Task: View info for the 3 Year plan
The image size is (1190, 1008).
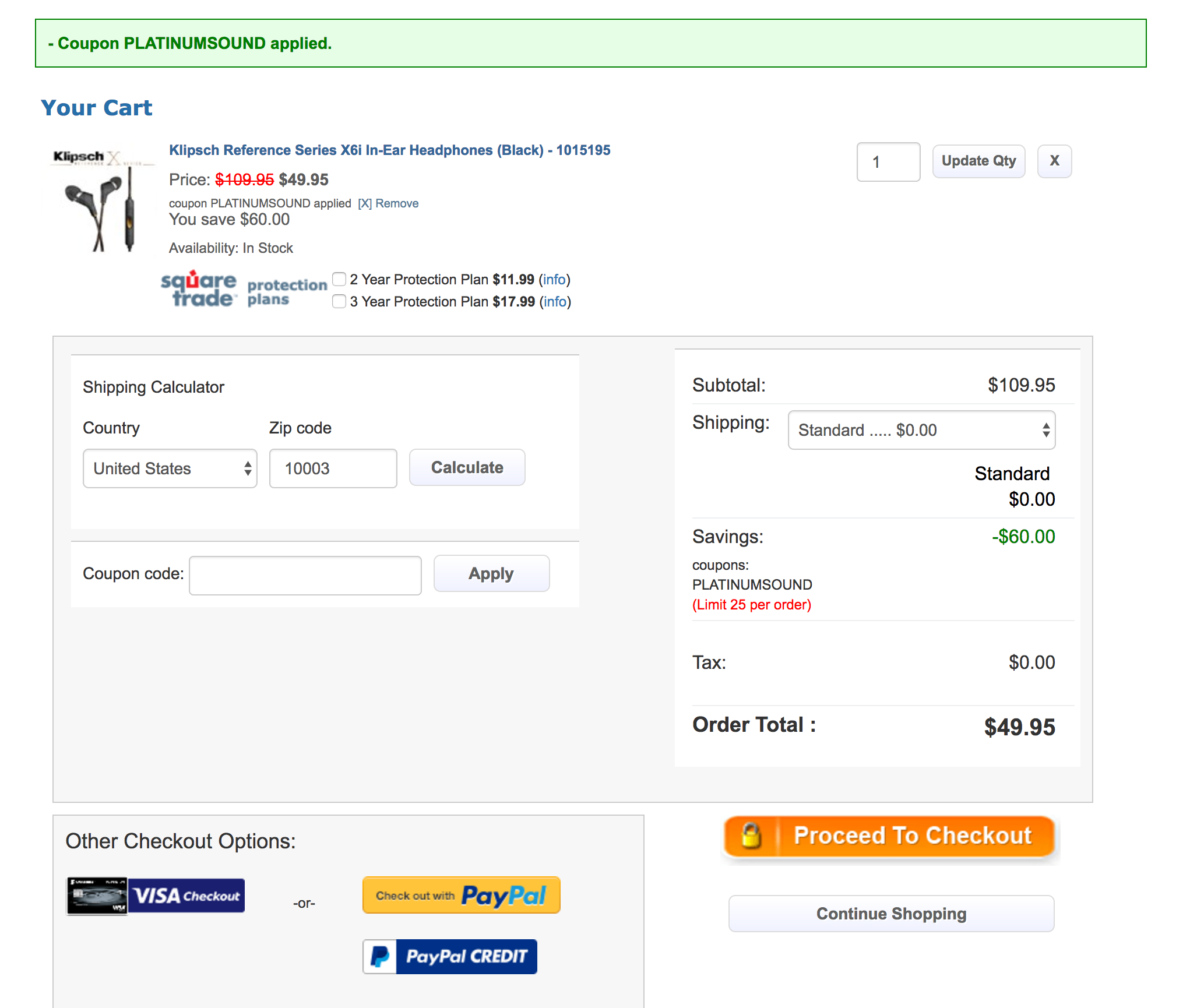Action: tap(555, 302)
